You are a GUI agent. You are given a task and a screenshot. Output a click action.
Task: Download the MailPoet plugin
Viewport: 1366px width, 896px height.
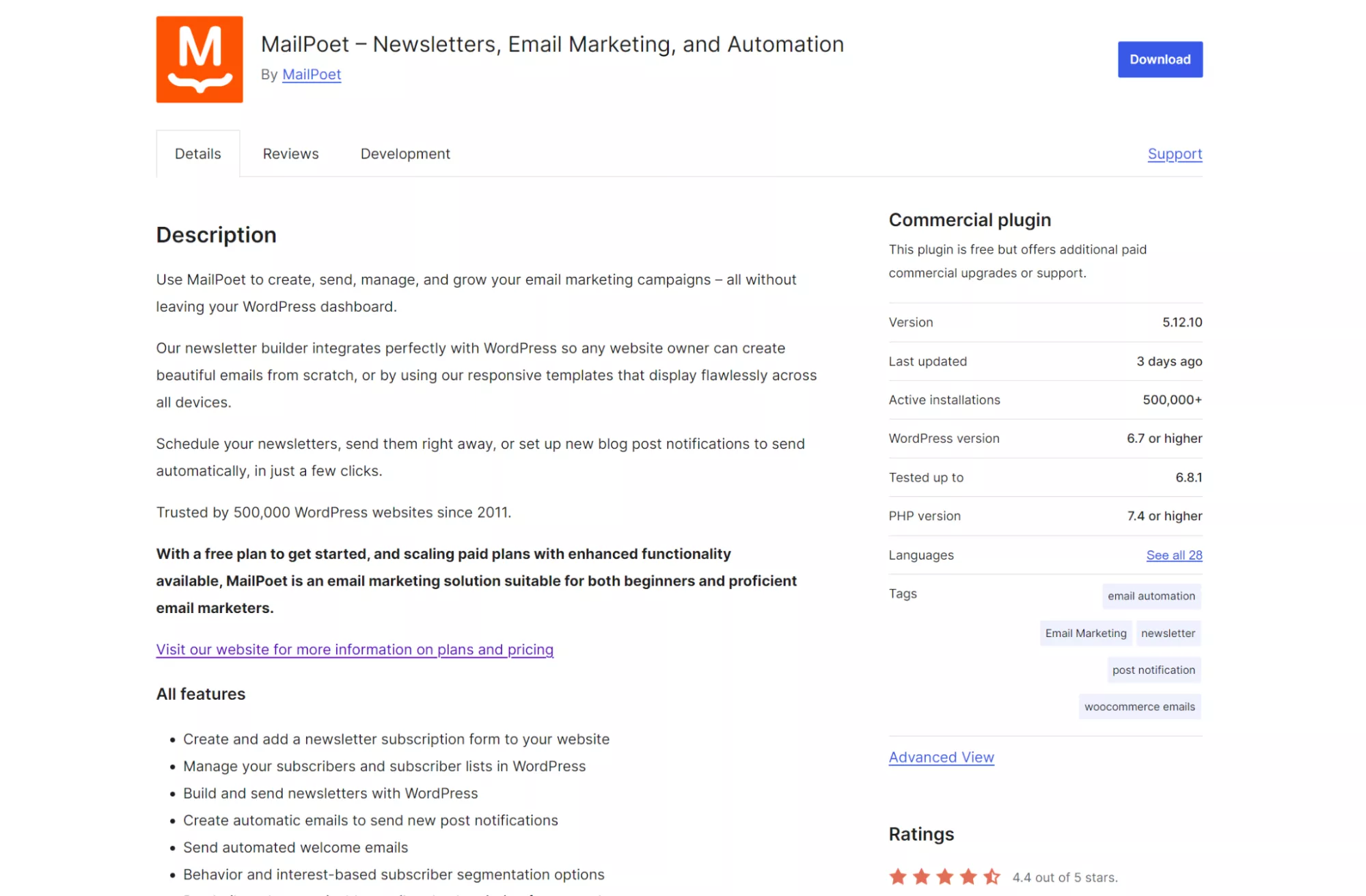click(1160, 59)
